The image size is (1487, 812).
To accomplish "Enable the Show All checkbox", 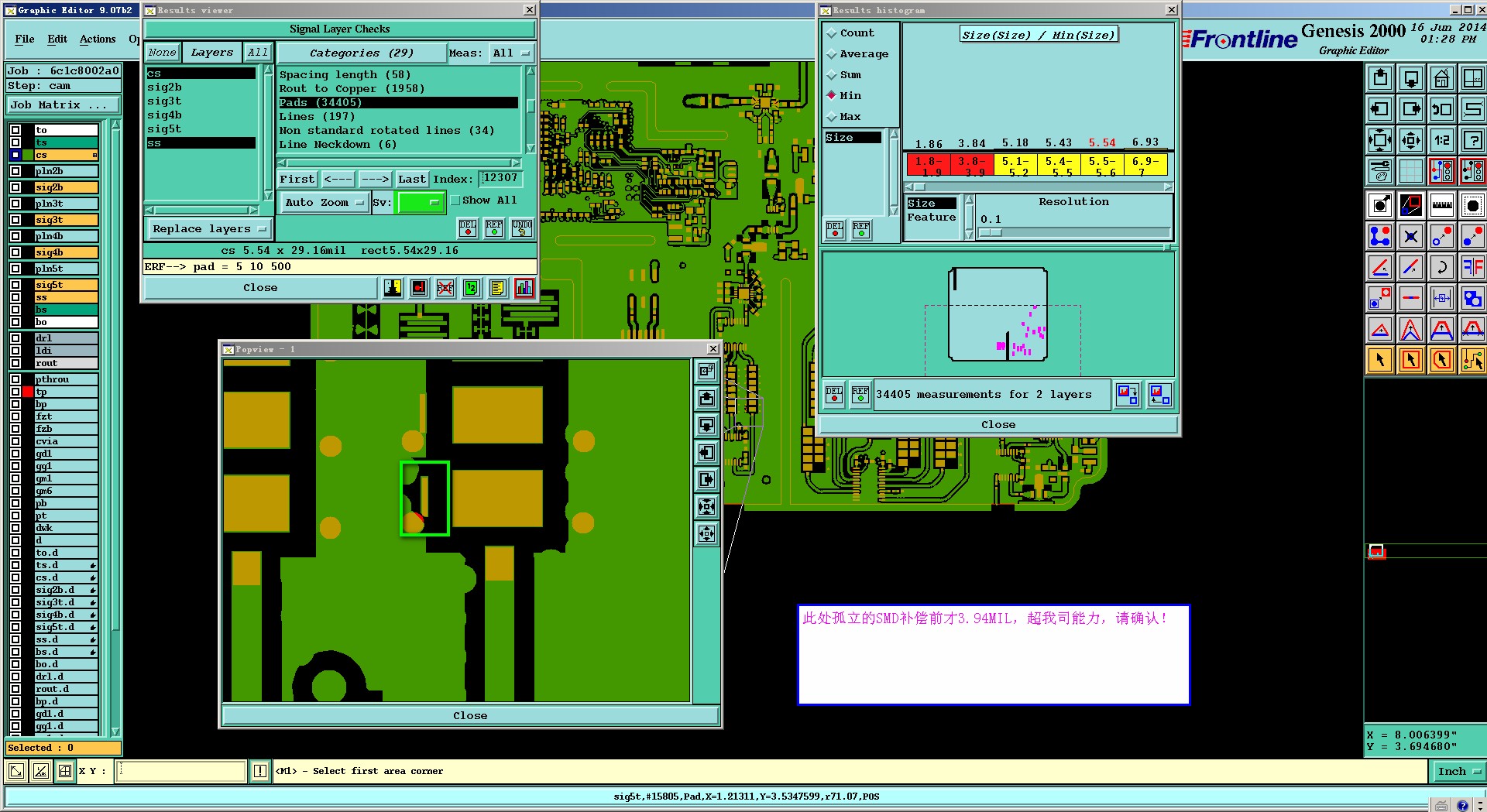I will point(455,200).
